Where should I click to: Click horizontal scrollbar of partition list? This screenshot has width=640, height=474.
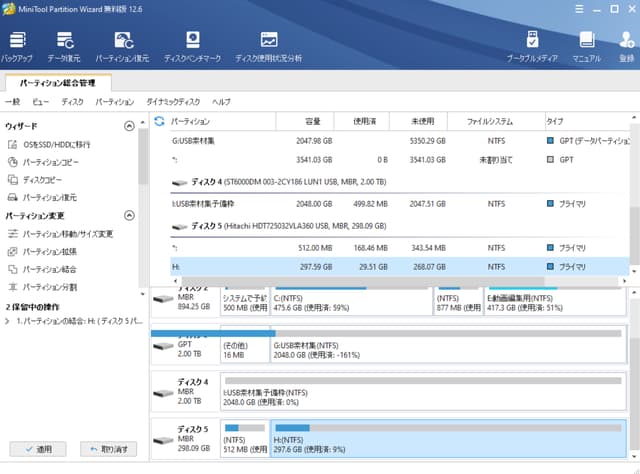362,281
